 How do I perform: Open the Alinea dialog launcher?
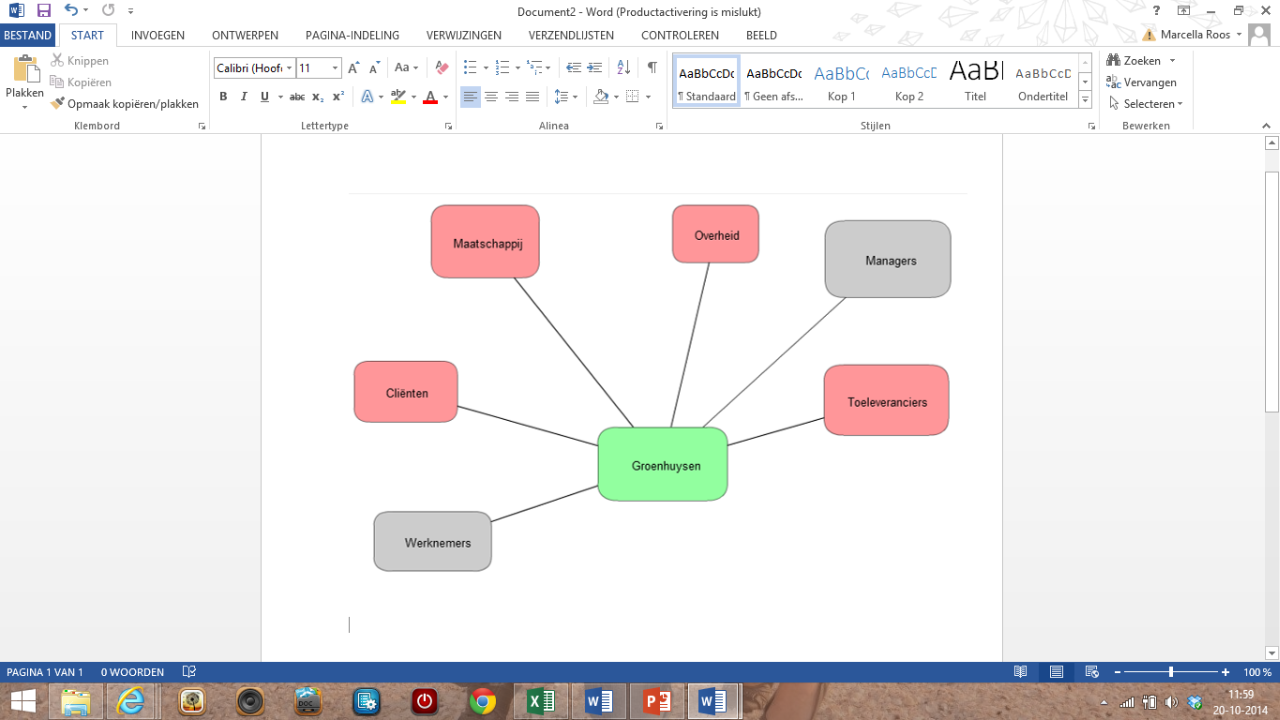(659, 126)
